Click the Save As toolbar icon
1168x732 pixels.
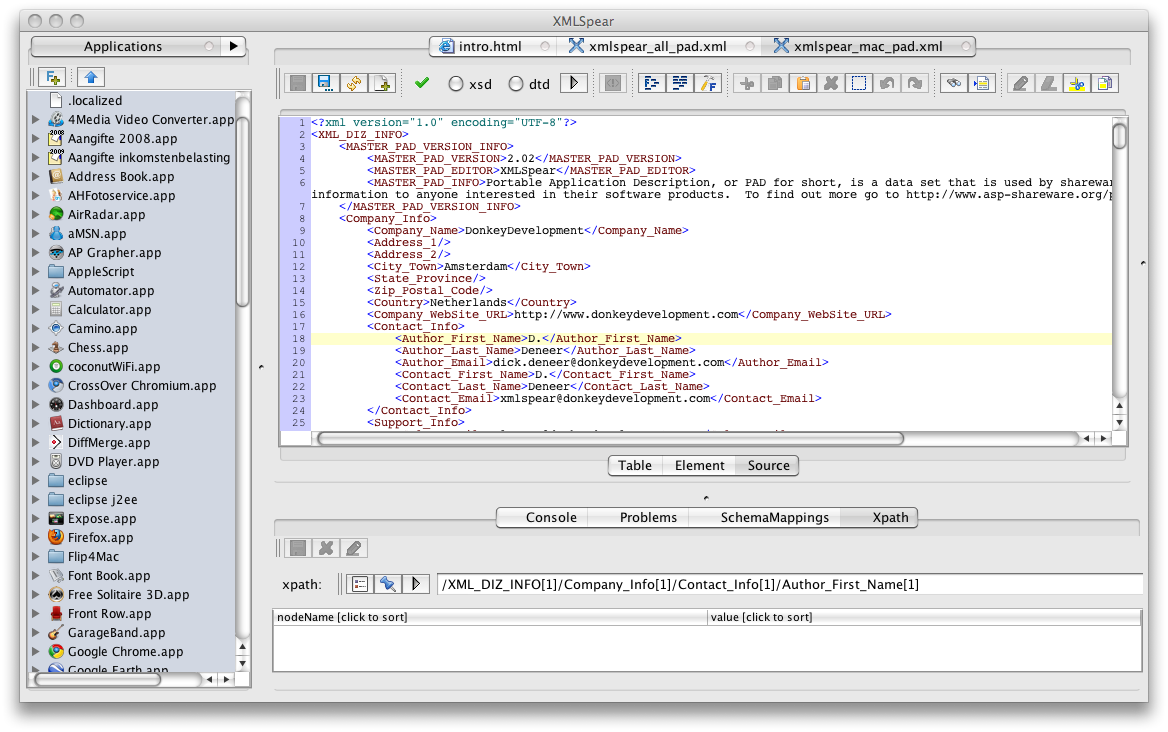click(324, 84)
